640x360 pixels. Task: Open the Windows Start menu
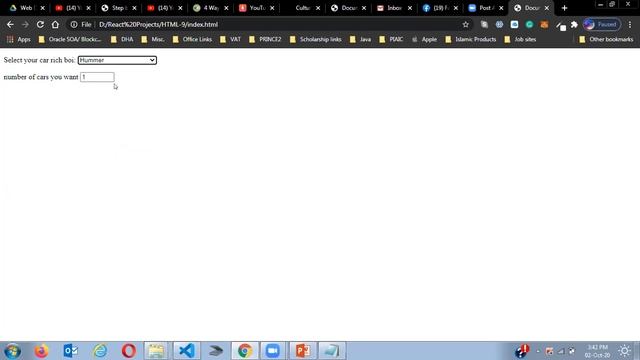coord(12,351)
